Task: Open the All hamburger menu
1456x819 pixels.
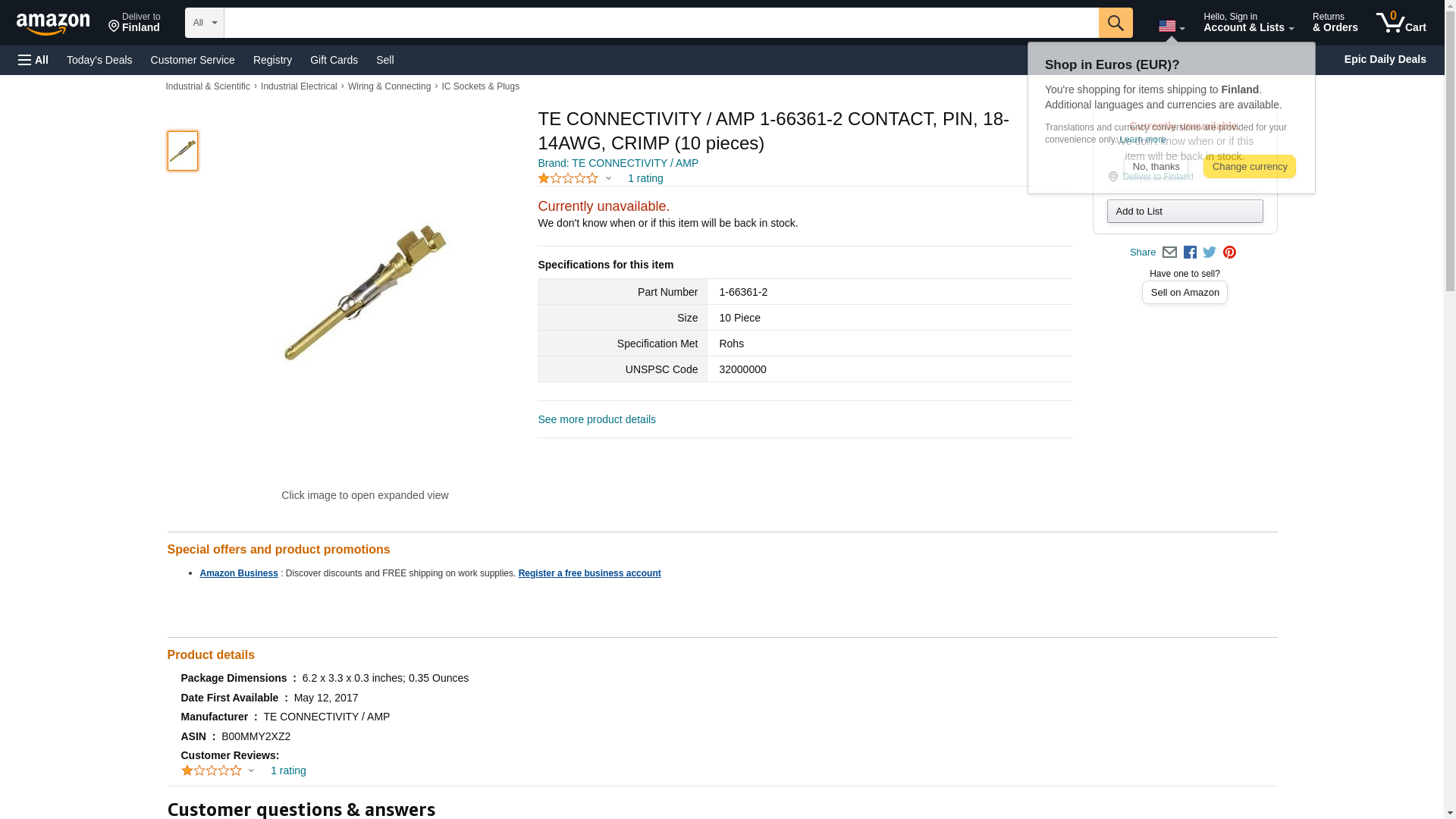Action: [33, 60]
